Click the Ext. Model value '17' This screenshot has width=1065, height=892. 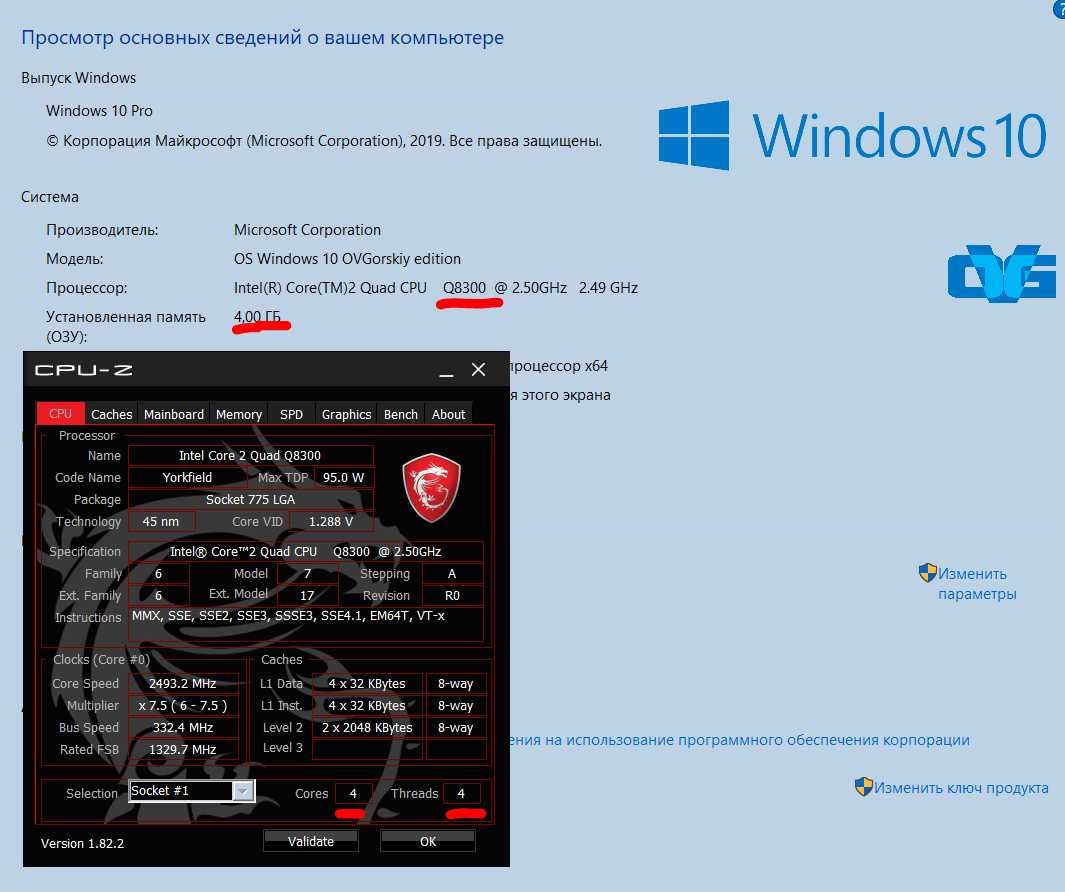(308, 596)
